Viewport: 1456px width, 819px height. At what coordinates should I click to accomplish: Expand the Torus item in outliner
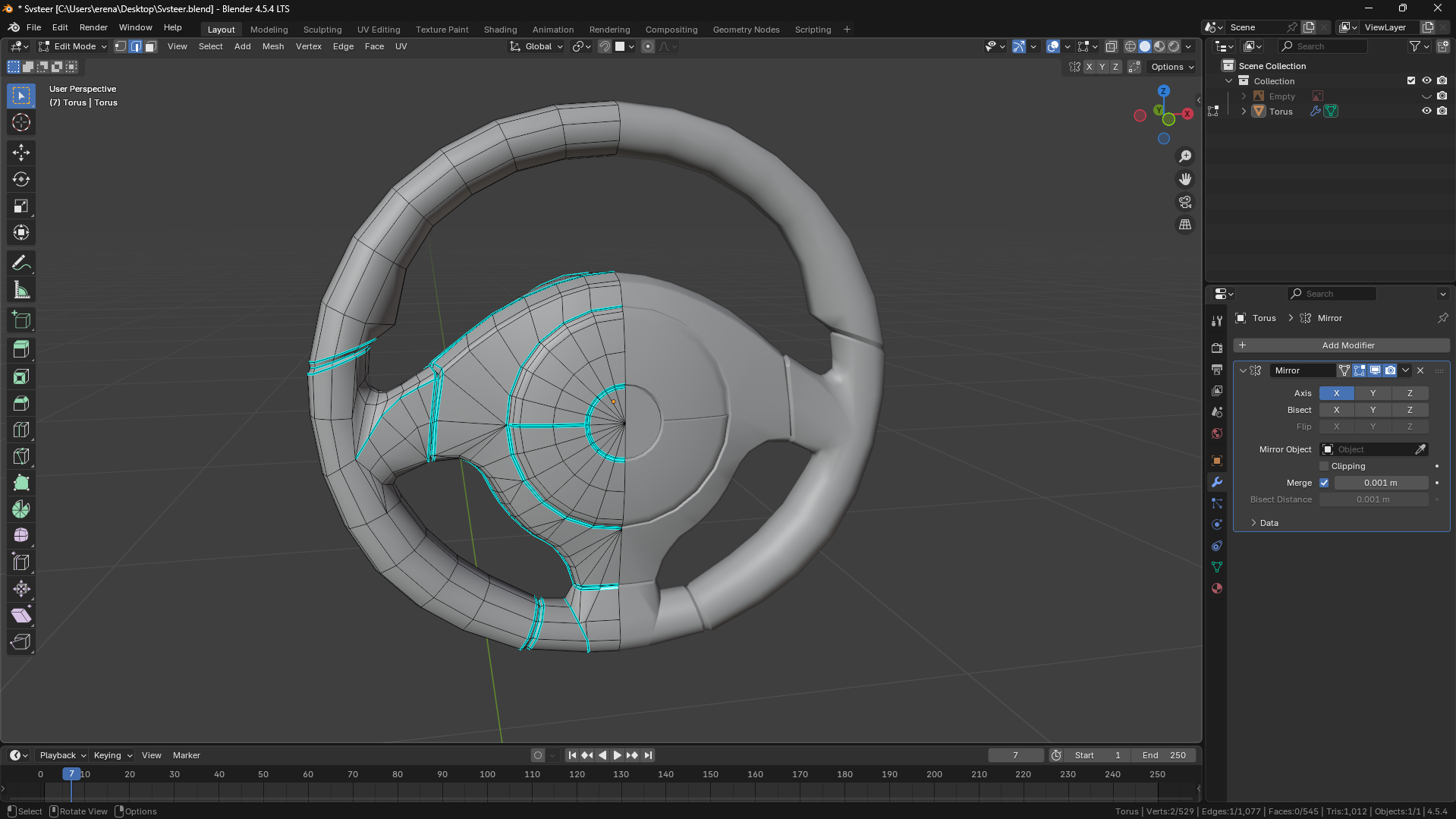(x=1244, y=112)
